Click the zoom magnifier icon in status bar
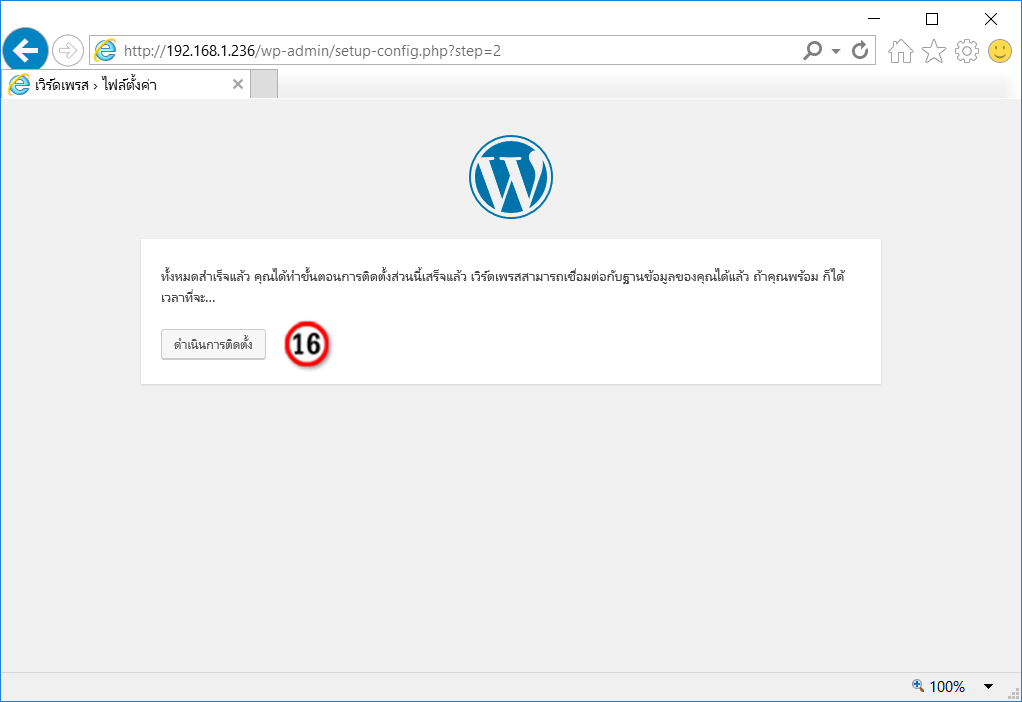Viewport: 1022px width, 702px height. (918, 685)
